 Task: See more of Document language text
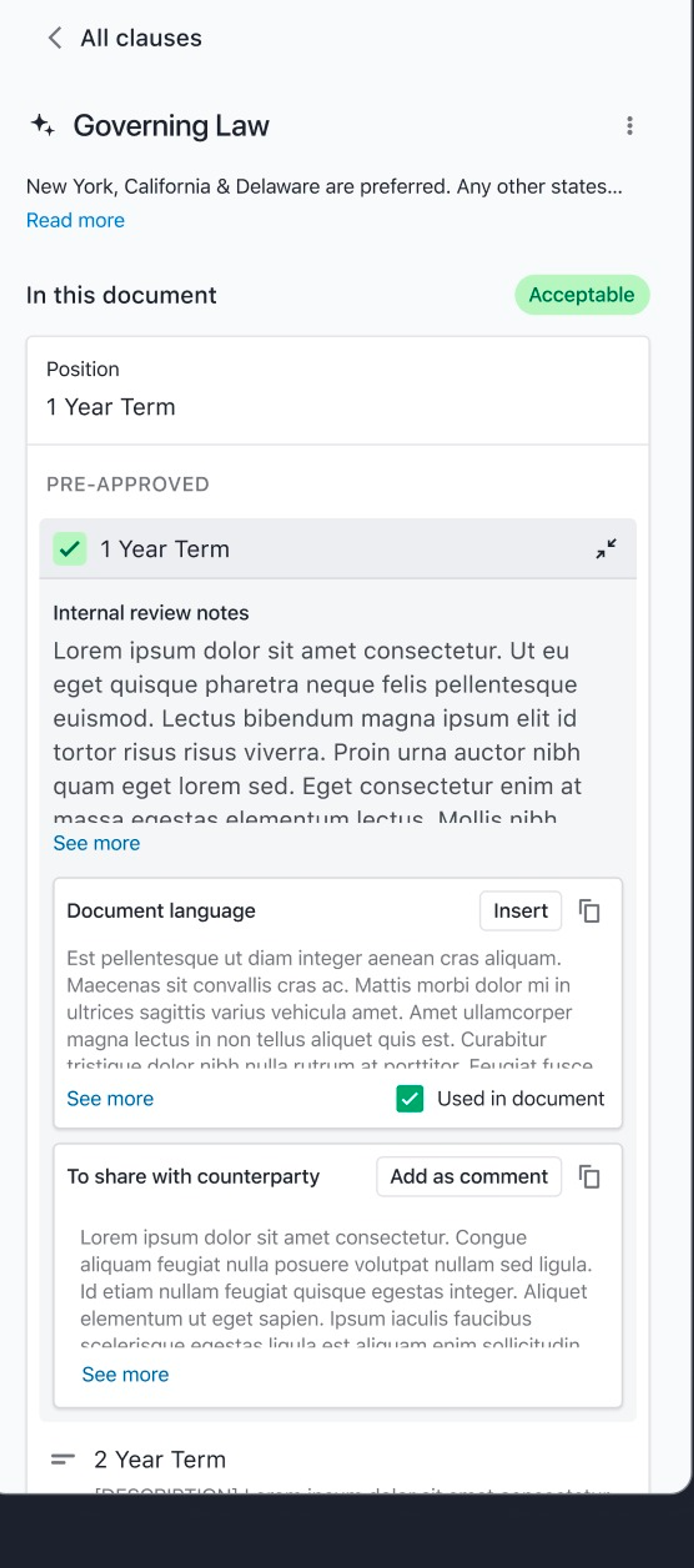pyautogui.click(x=110, y=1099)
